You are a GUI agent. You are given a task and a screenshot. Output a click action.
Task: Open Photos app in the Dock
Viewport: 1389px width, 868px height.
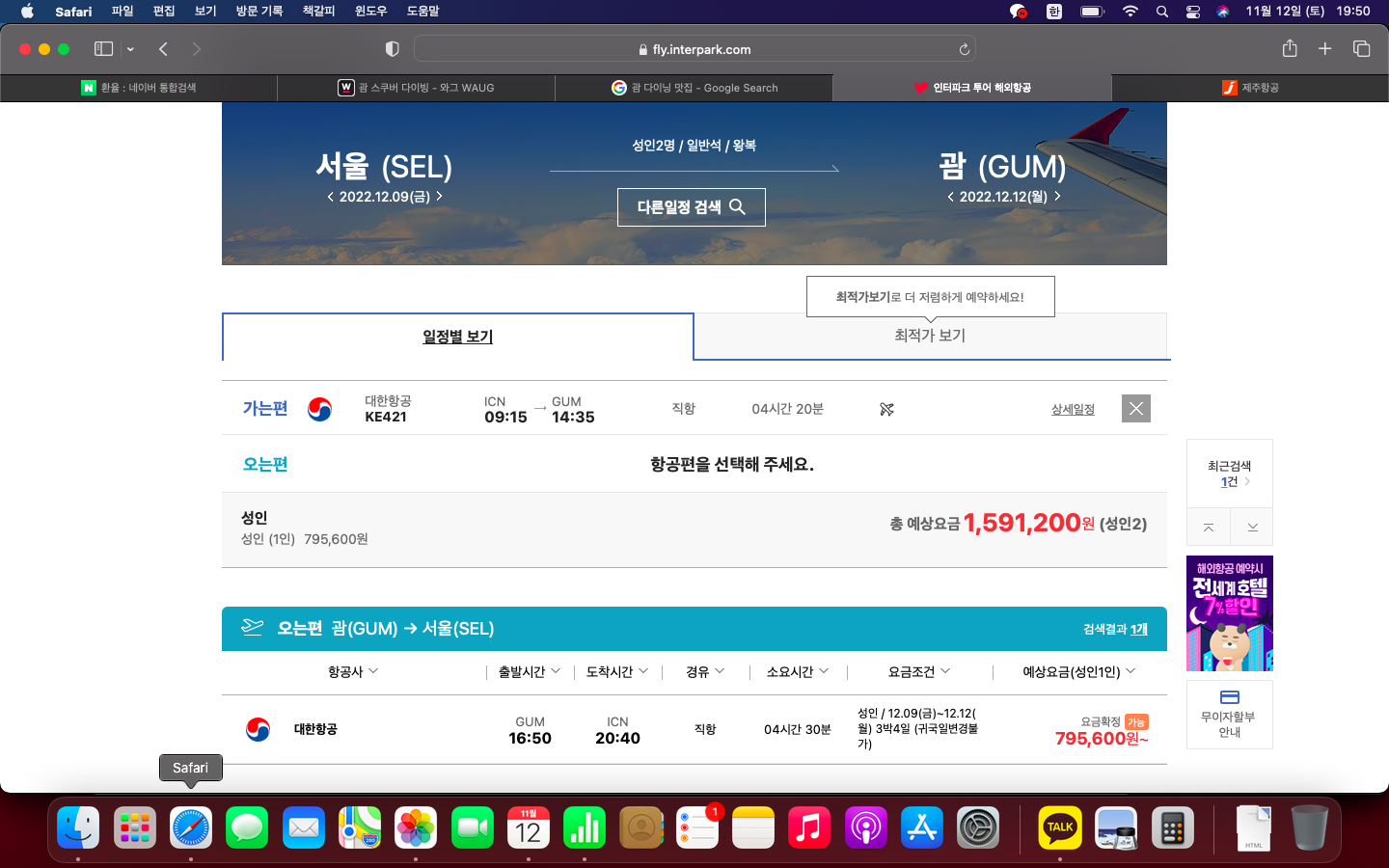(416, 827)
